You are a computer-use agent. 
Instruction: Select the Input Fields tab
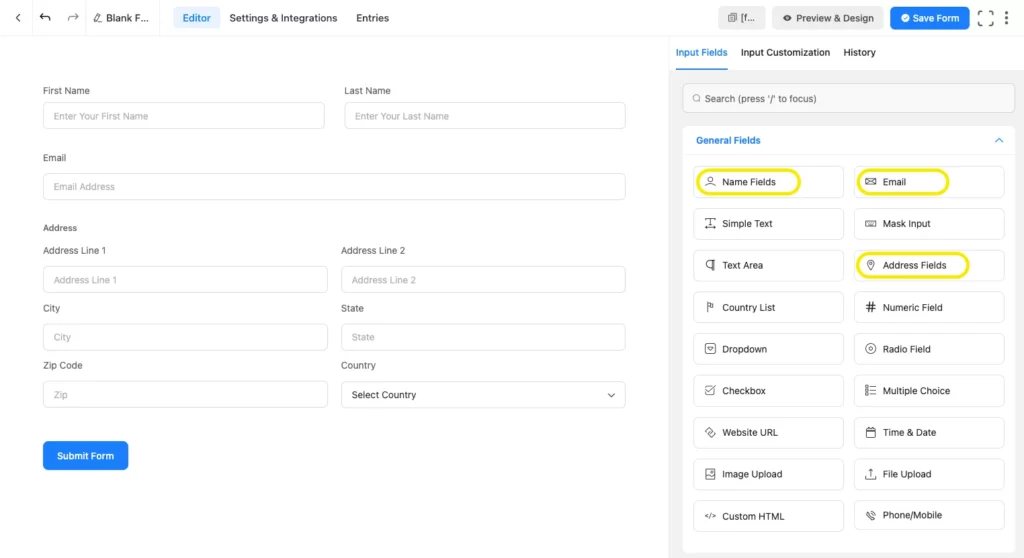[x=701, y=52]
